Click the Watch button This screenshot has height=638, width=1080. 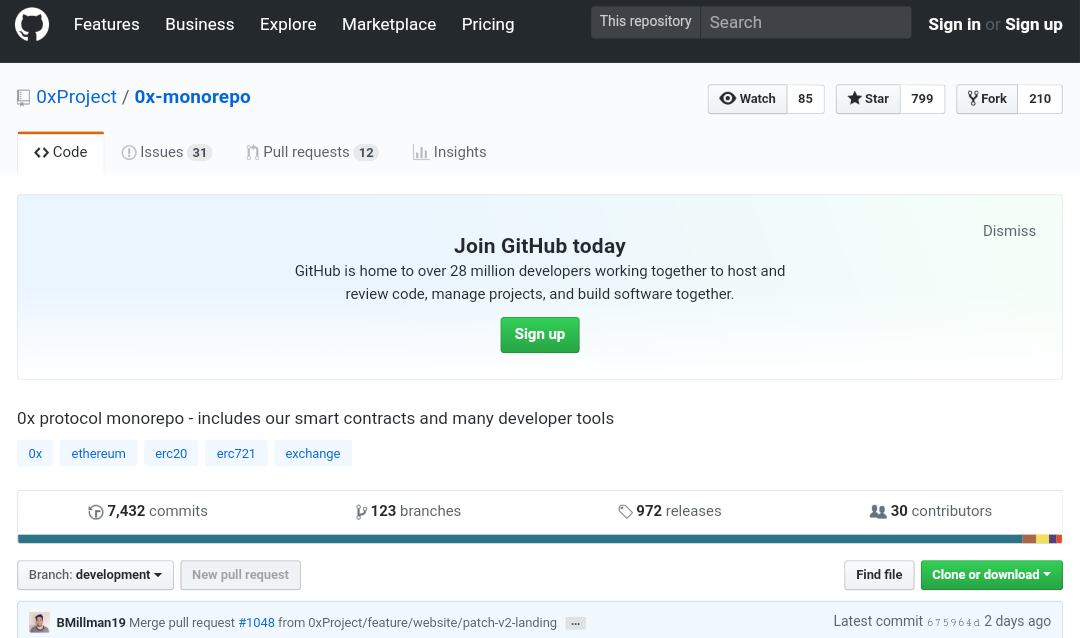[747, 99]
